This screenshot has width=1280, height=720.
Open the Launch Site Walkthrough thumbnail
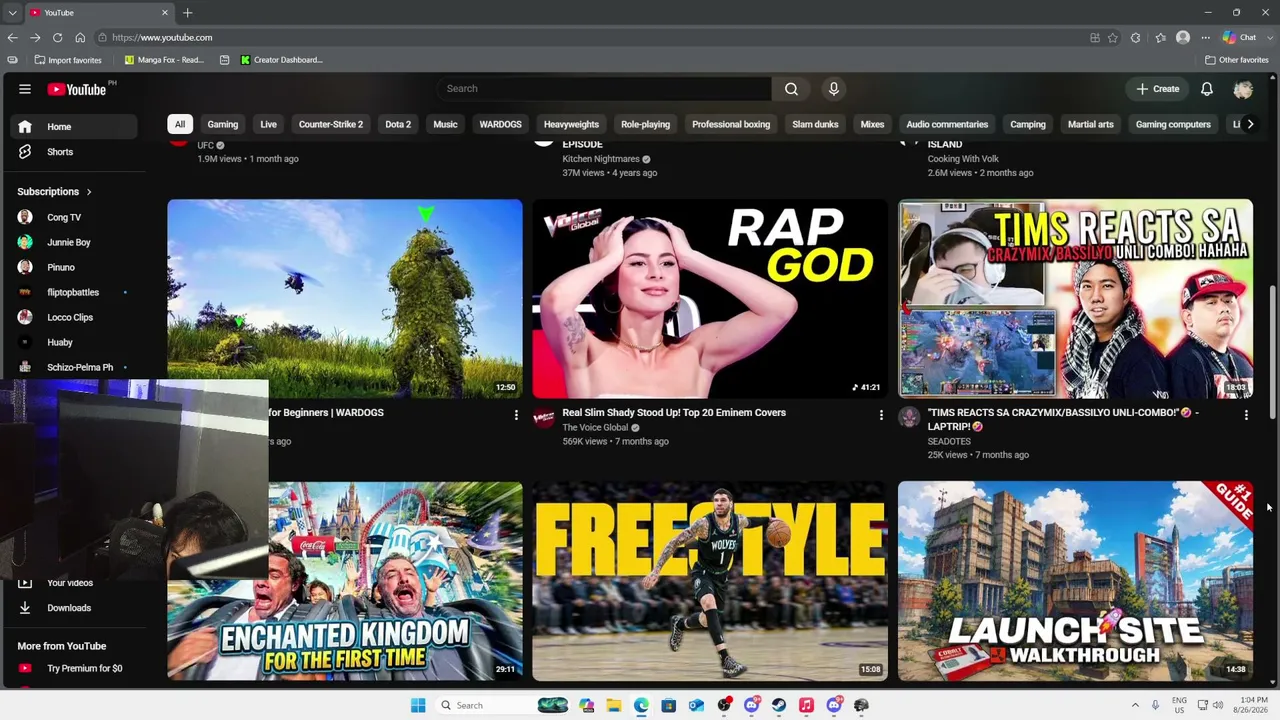pos(1075,581)
